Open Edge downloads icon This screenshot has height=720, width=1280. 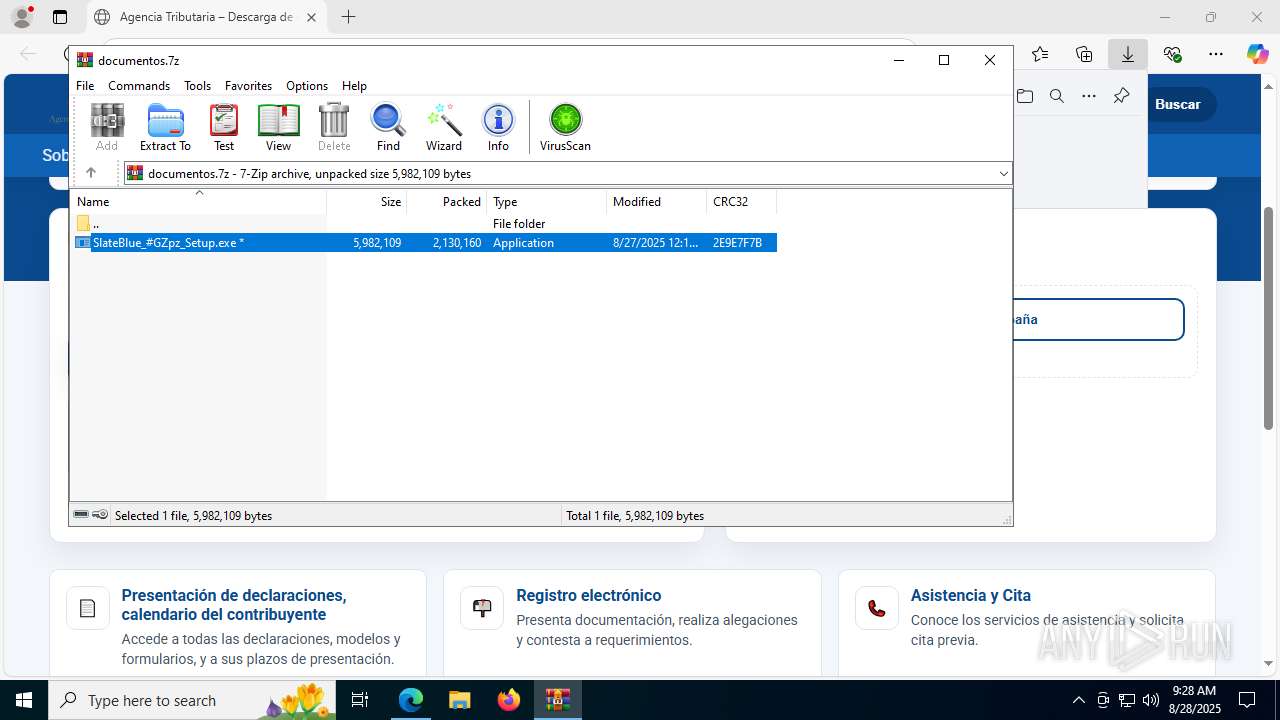(x=1128, y=54)
